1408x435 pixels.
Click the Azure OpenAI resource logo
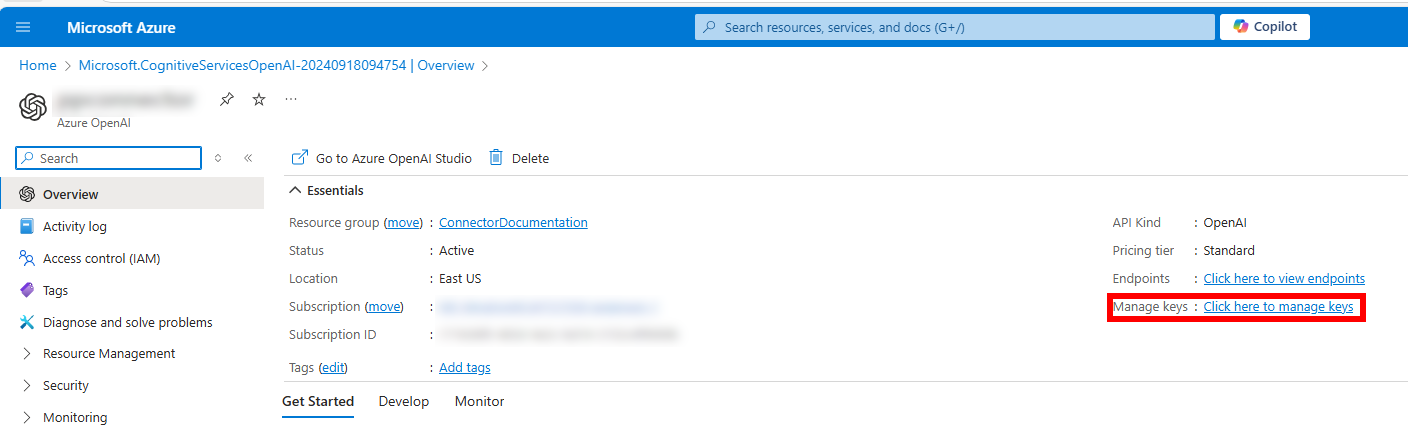pos(33,106)
